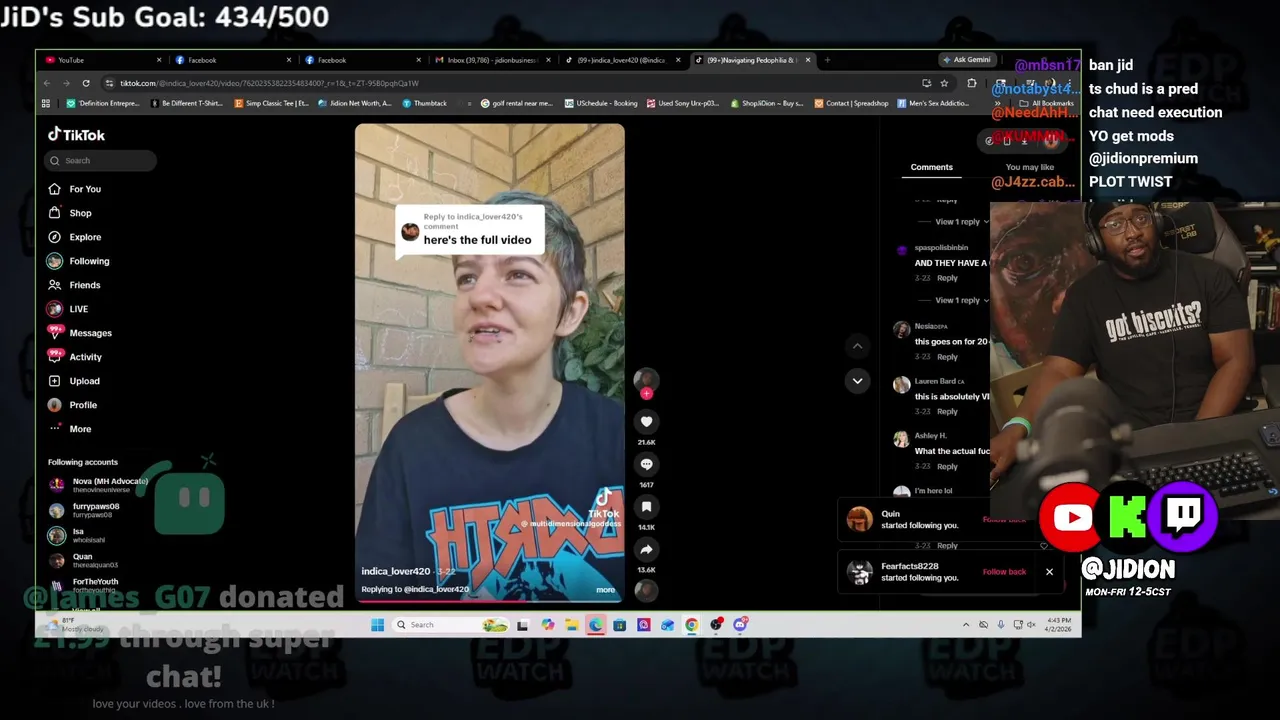The height and width of the screenshot is (720, 1280).
Task: Open the bookmarks apps grid icon
Action: pos(46,103)
